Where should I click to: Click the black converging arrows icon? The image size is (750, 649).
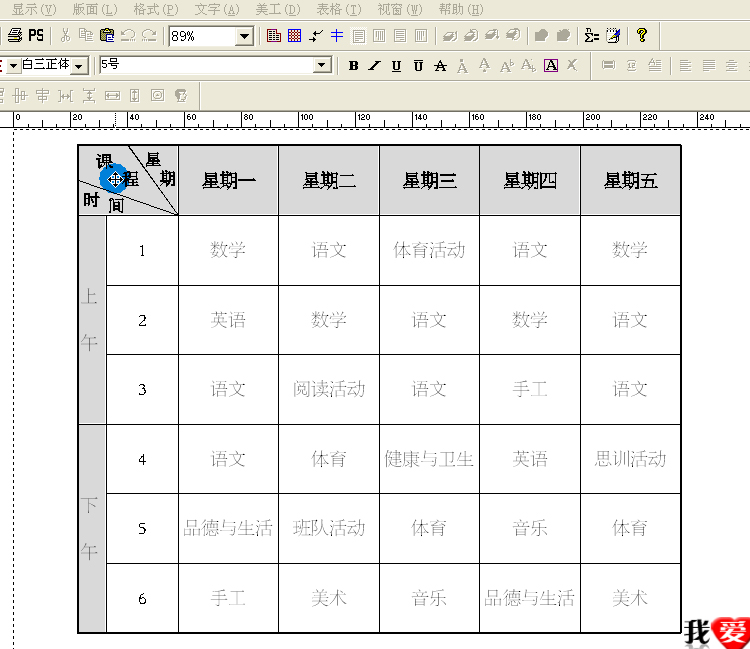pos(316,35)
